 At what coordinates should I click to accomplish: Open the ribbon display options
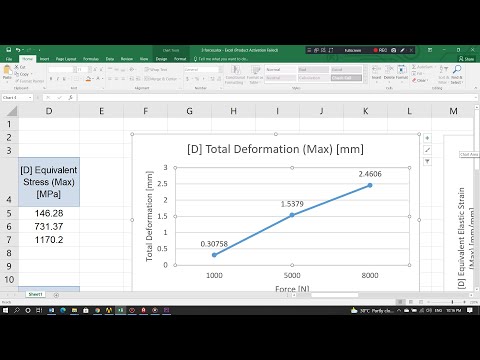(x=430, y=50)
